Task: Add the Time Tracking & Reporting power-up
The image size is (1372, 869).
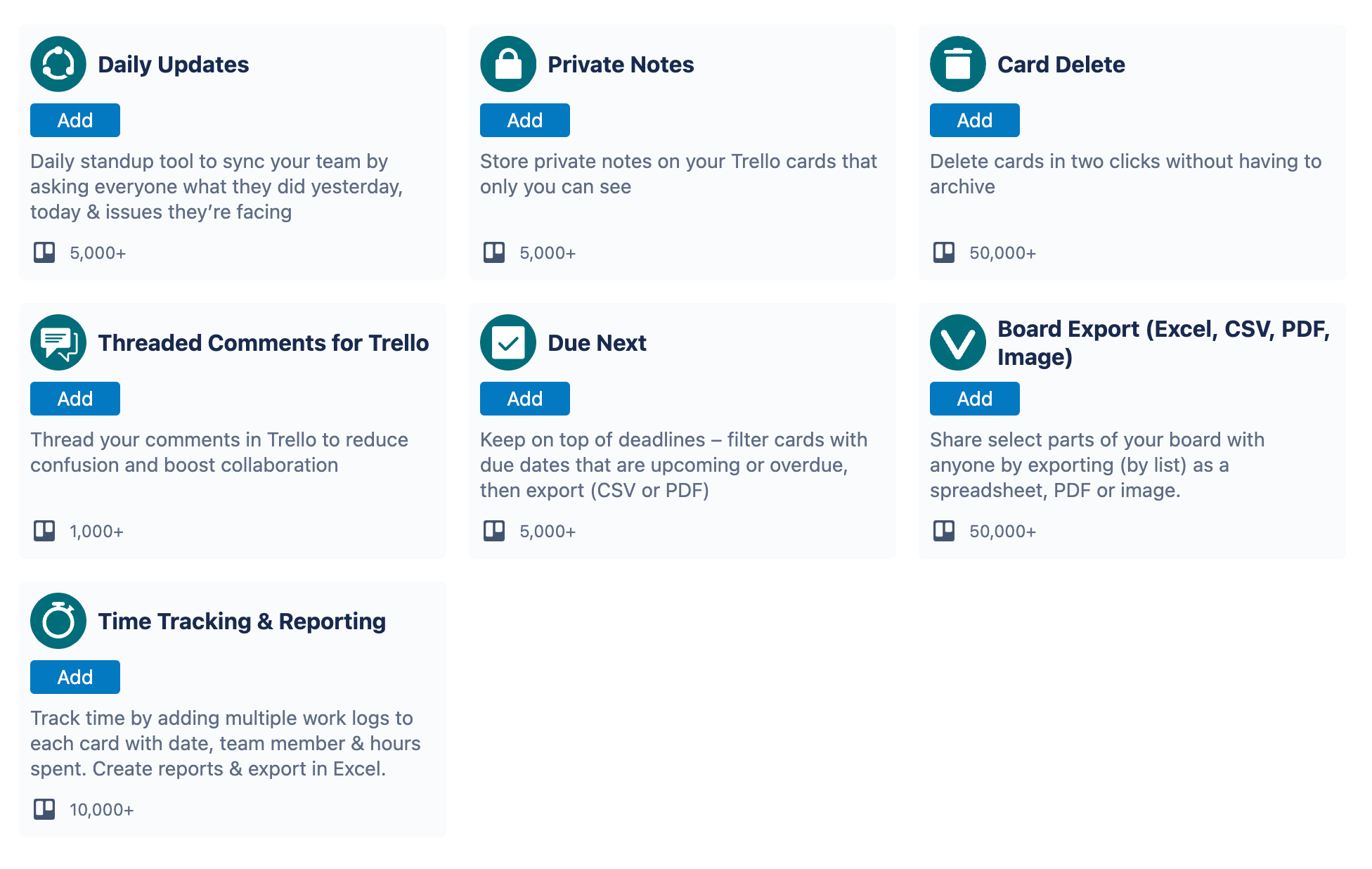Action: pos(75,677)
